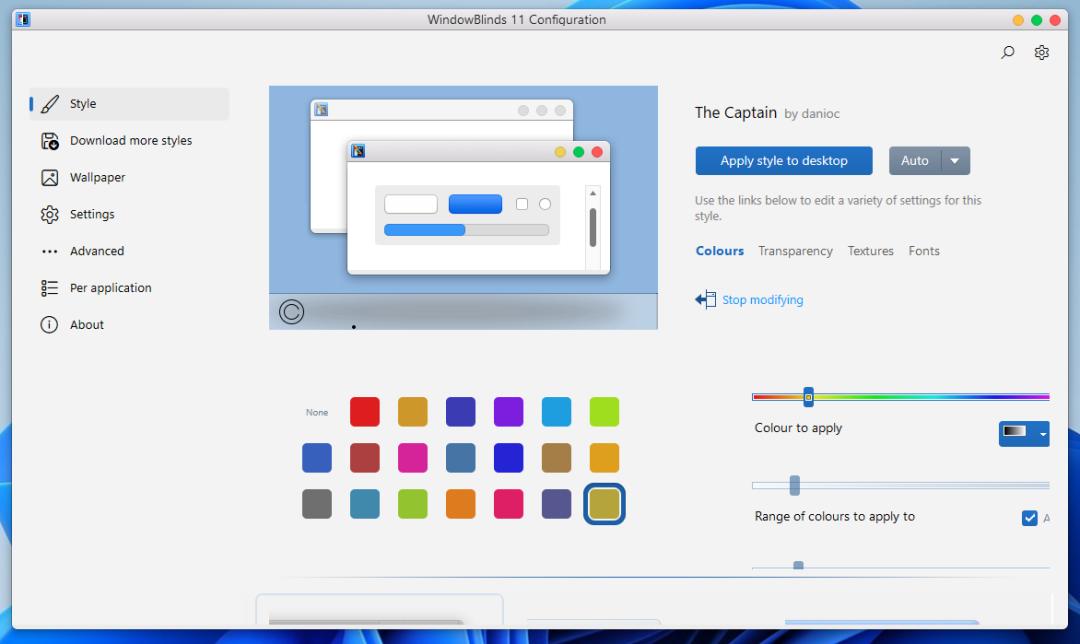
Task: Open the Colour to apply dropdown
Action: point(1024,433)
